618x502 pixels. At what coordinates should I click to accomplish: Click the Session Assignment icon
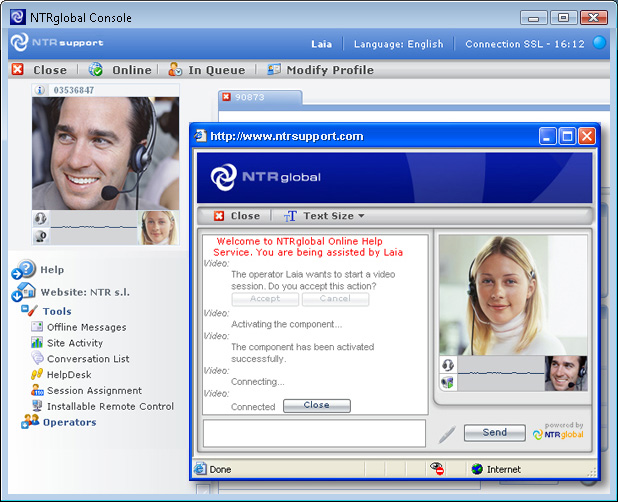(x=37, y=391)
